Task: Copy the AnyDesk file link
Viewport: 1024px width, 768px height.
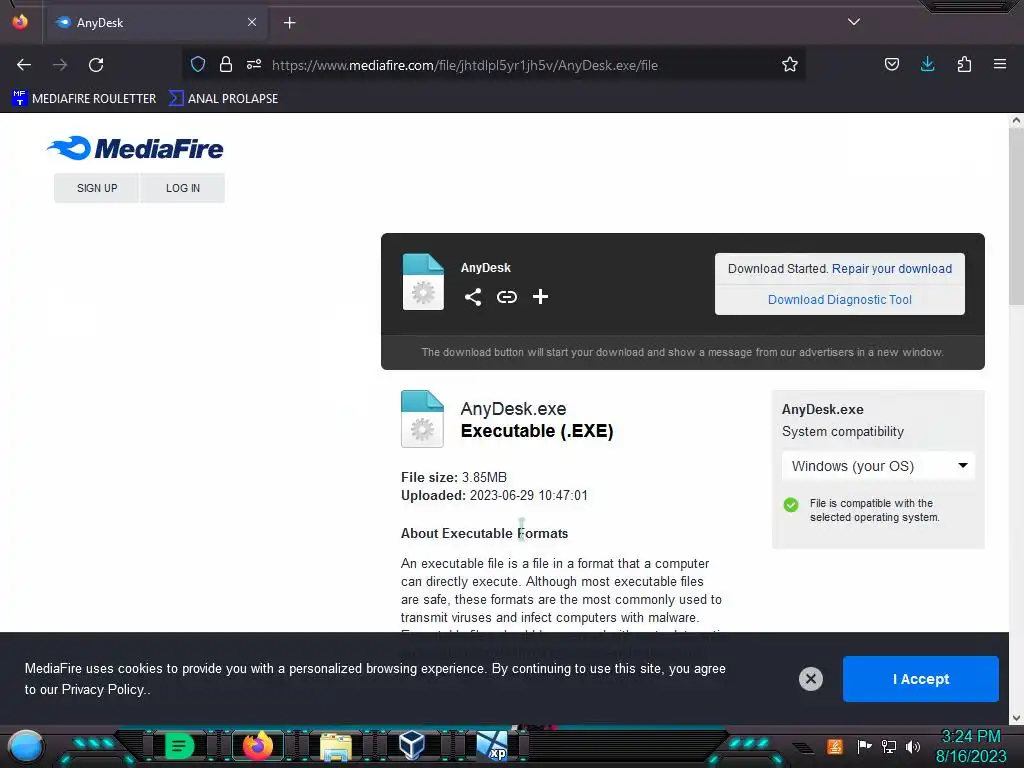Action: (x=507, y=297)
